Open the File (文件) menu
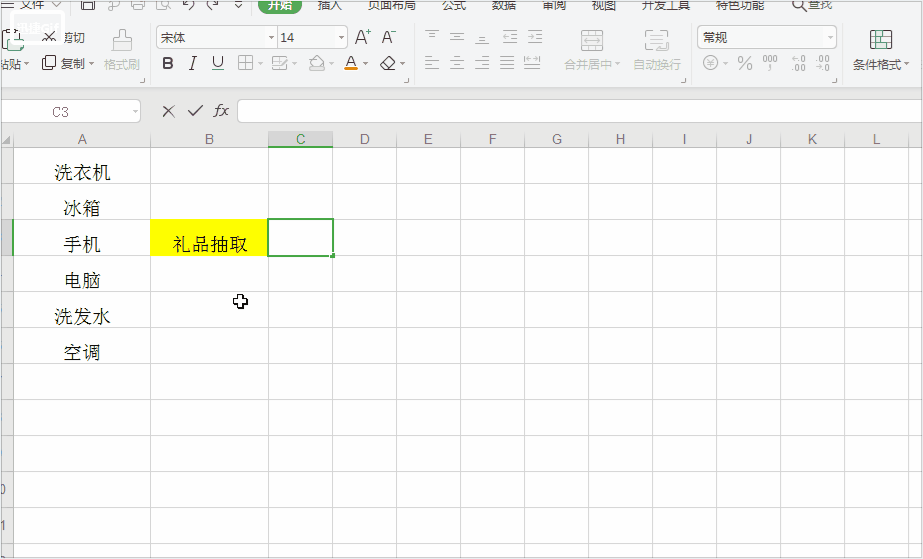This screenshot has height=559, width=923. 32,5
